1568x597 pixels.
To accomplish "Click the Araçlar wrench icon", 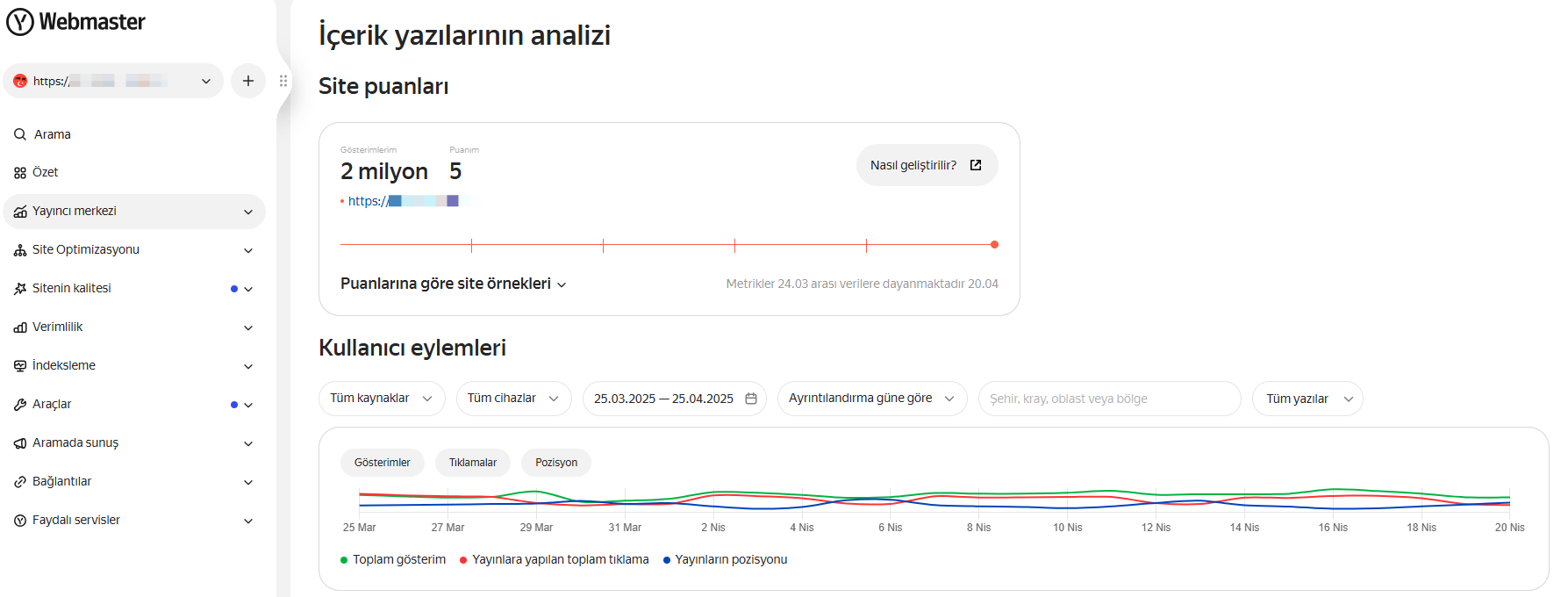I will click(x=20, y=405).
